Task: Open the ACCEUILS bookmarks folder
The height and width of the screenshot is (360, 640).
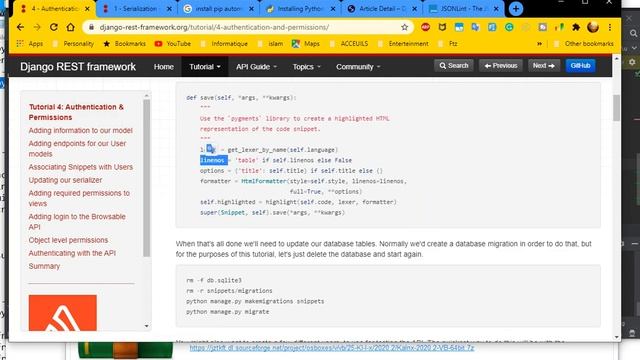Action: point(349,44)
